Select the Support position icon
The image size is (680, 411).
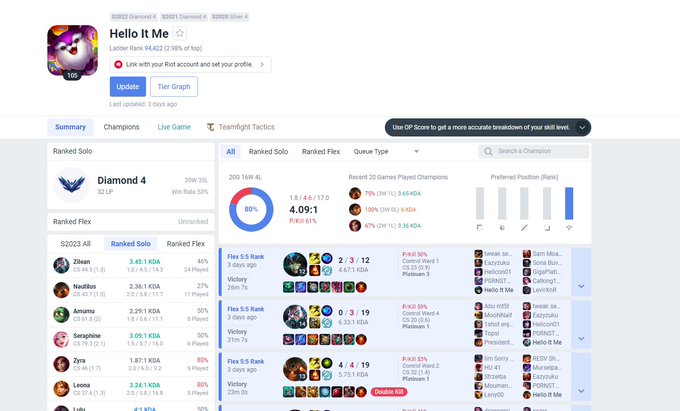click(x=569, y=228)
